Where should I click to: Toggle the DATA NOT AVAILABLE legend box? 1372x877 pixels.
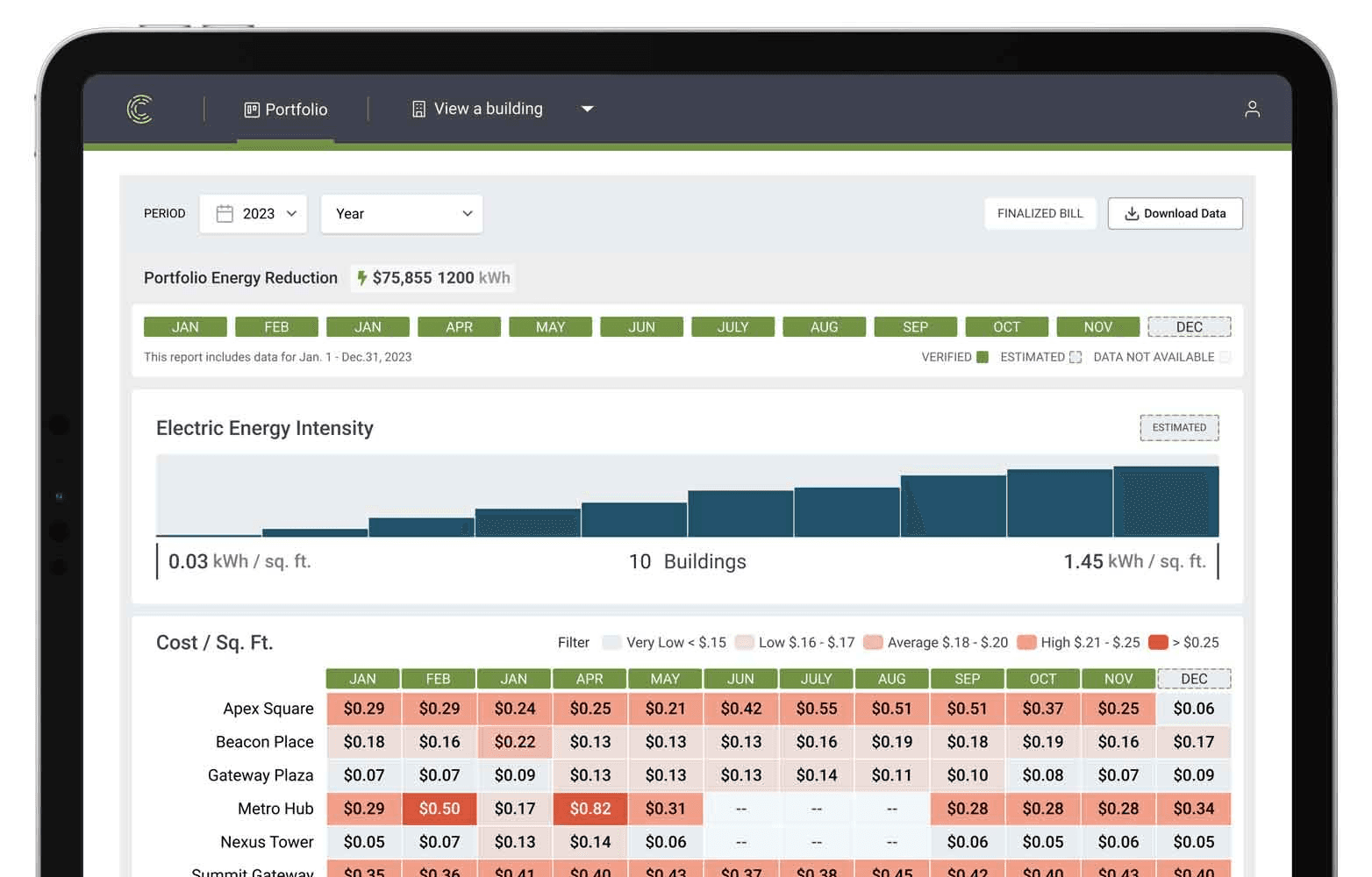coord(1225,357)
